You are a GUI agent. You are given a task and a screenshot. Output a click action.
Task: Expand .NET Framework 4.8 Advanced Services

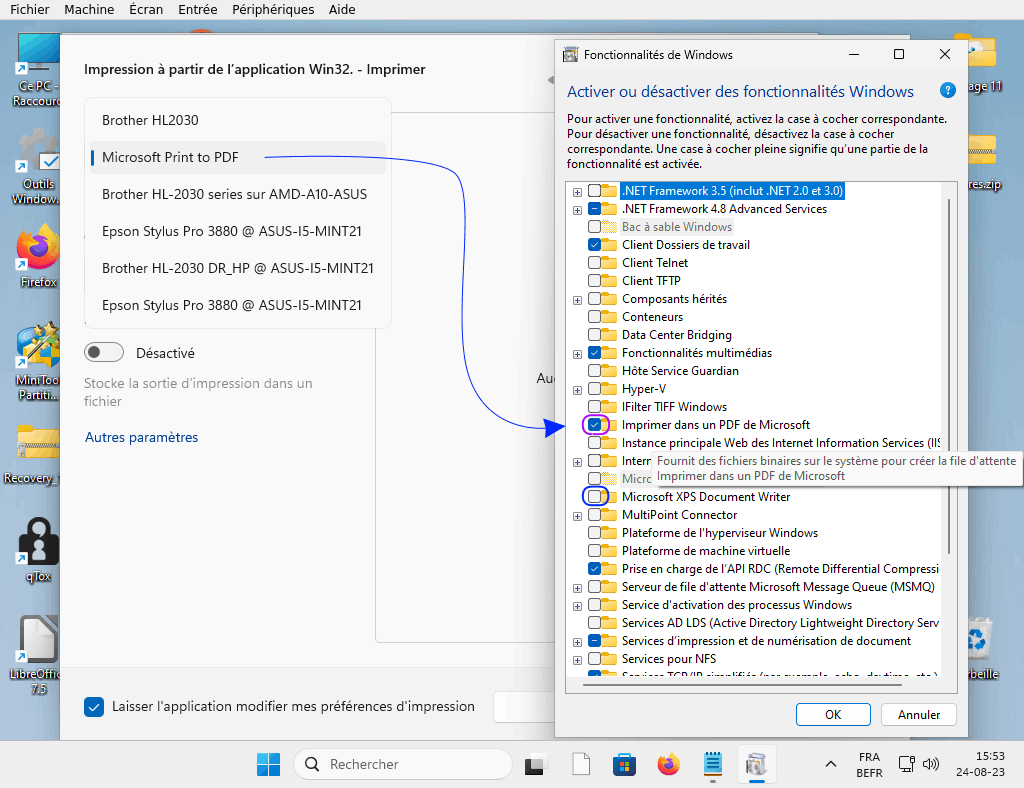[x=577, y=210]
